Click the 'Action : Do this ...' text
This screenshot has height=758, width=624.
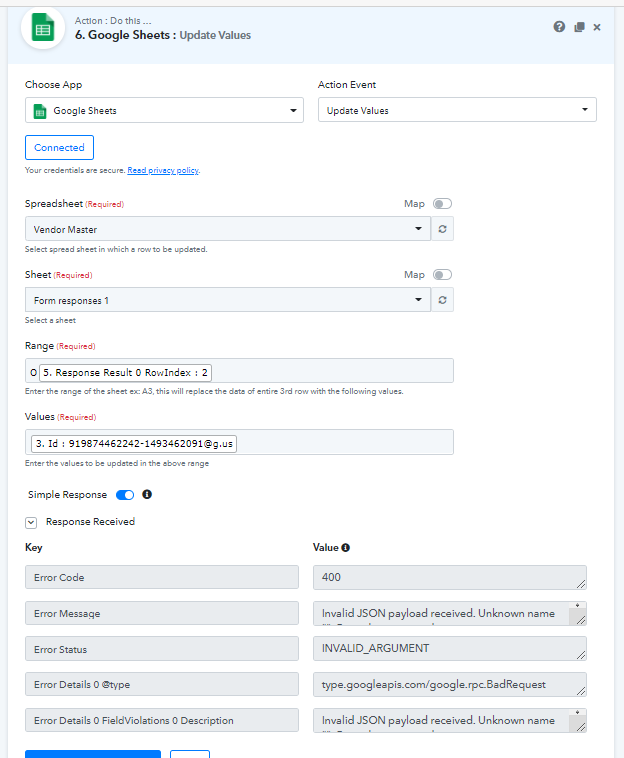(113, 21)
